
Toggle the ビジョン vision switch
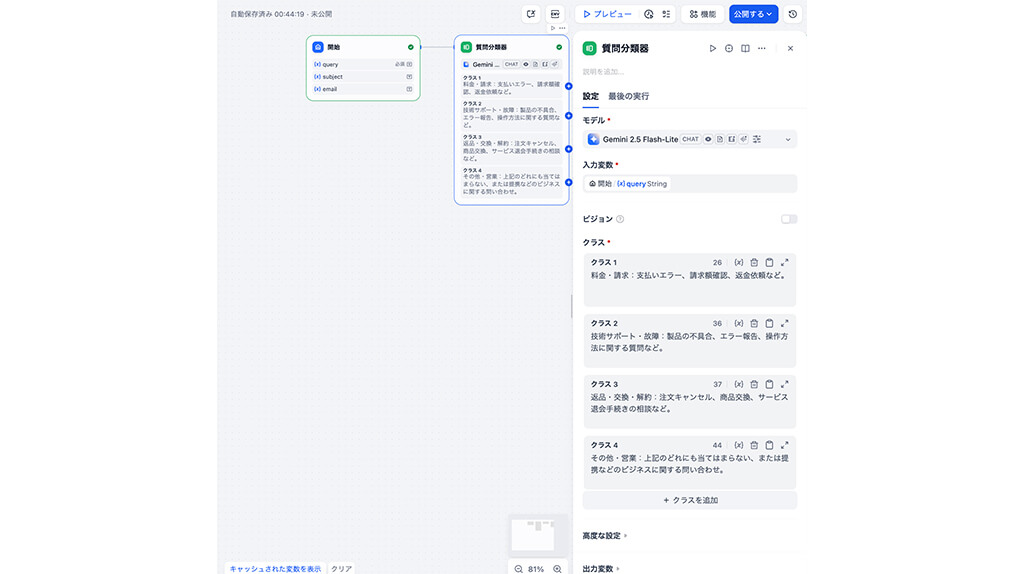coord(789,219)
